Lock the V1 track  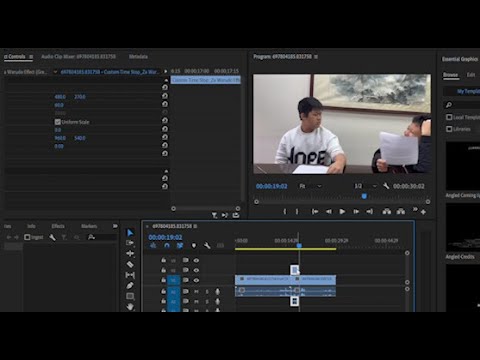(163, 280)
